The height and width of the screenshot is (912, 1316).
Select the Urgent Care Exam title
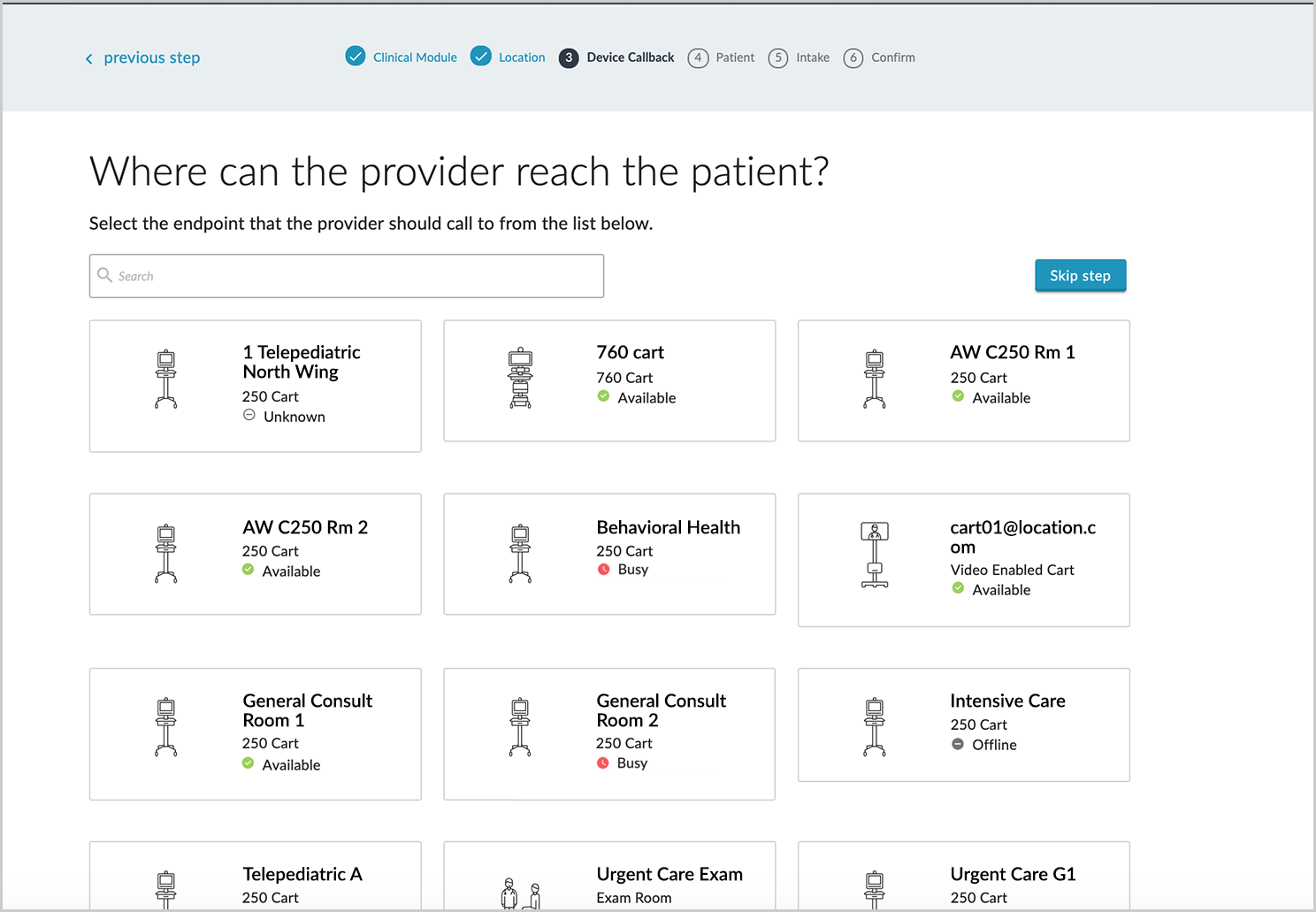coord(669,874)
